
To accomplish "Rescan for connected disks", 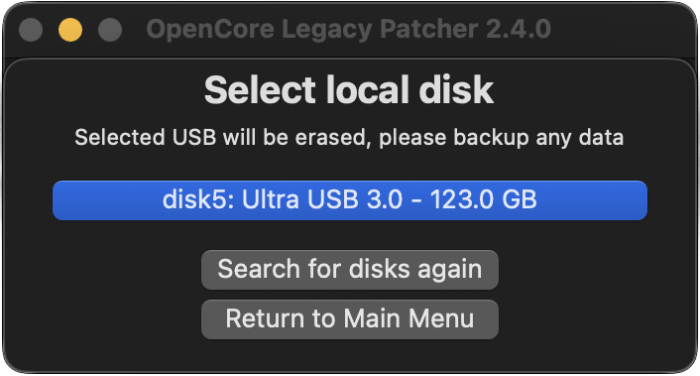I will 350,270.
